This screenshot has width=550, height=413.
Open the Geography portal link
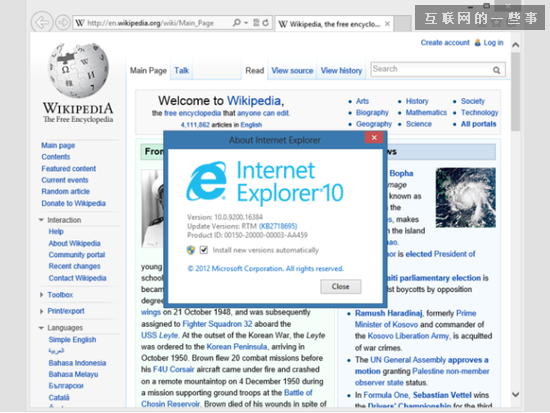(x=374, y=124)
